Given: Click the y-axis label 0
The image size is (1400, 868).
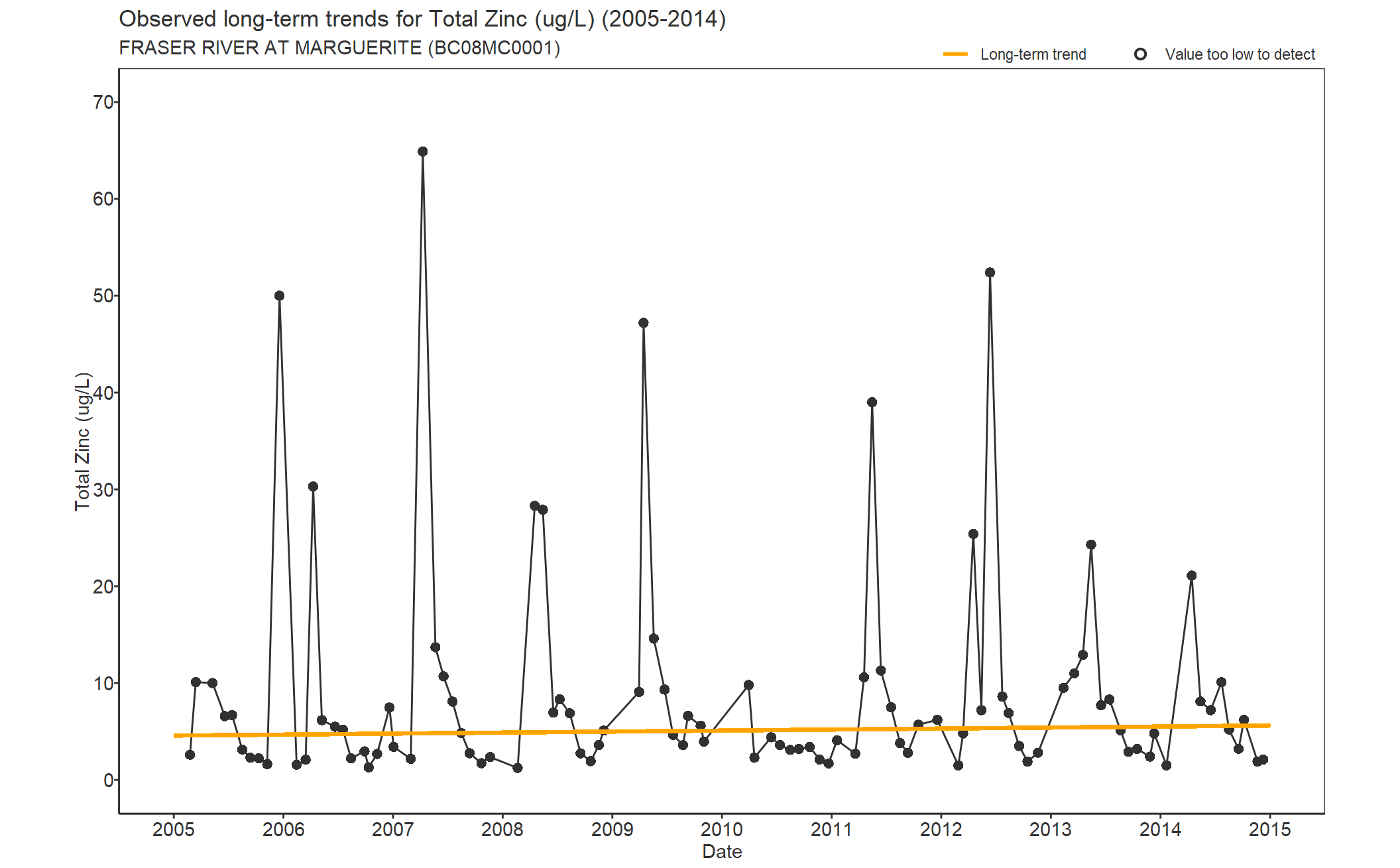Looking at the screenshot, I should click(x=109, y=780).
